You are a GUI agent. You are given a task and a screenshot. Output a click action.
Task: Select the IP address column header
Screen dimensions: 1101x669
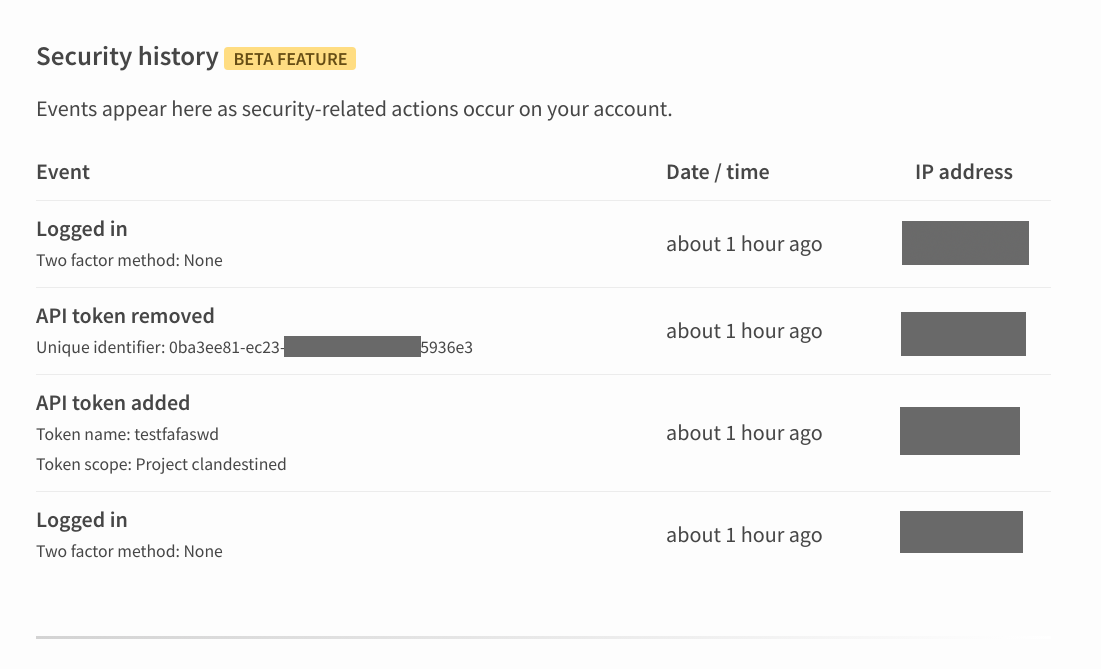(x=963, y=172)
